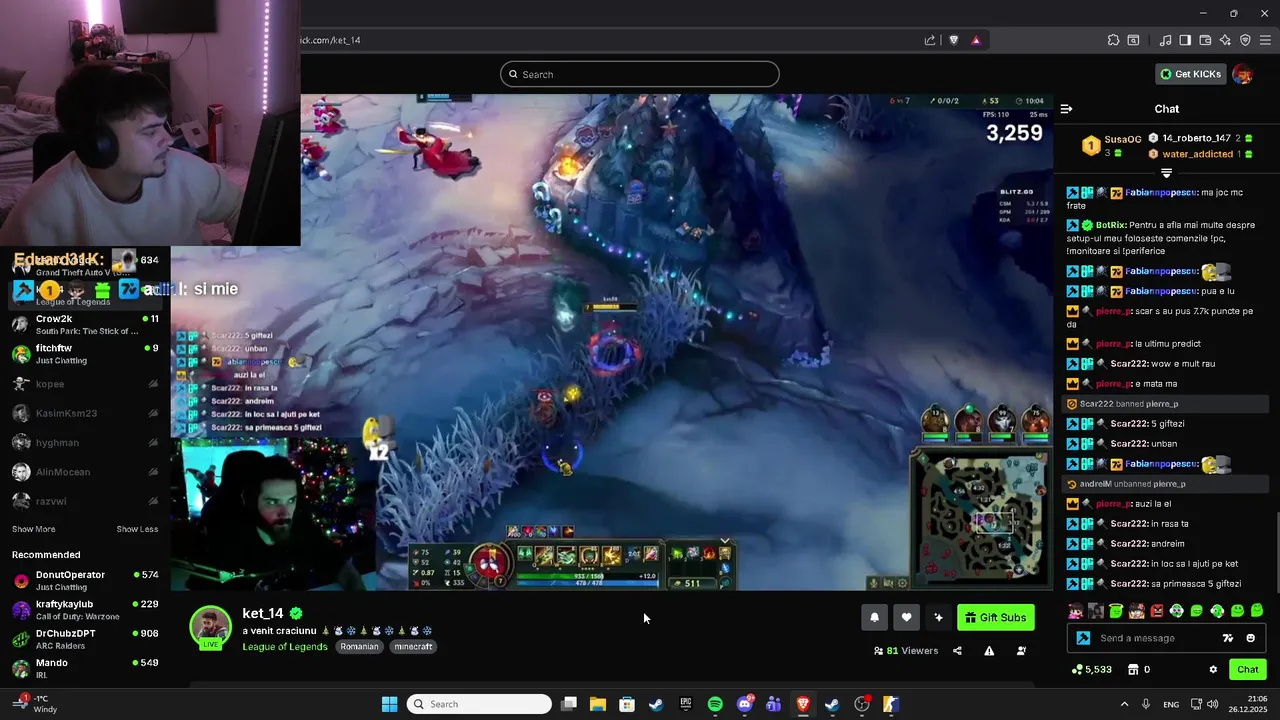Report stream using warning triangle icon
Viewport: 1280px width, 720px height.
(989, 651)
